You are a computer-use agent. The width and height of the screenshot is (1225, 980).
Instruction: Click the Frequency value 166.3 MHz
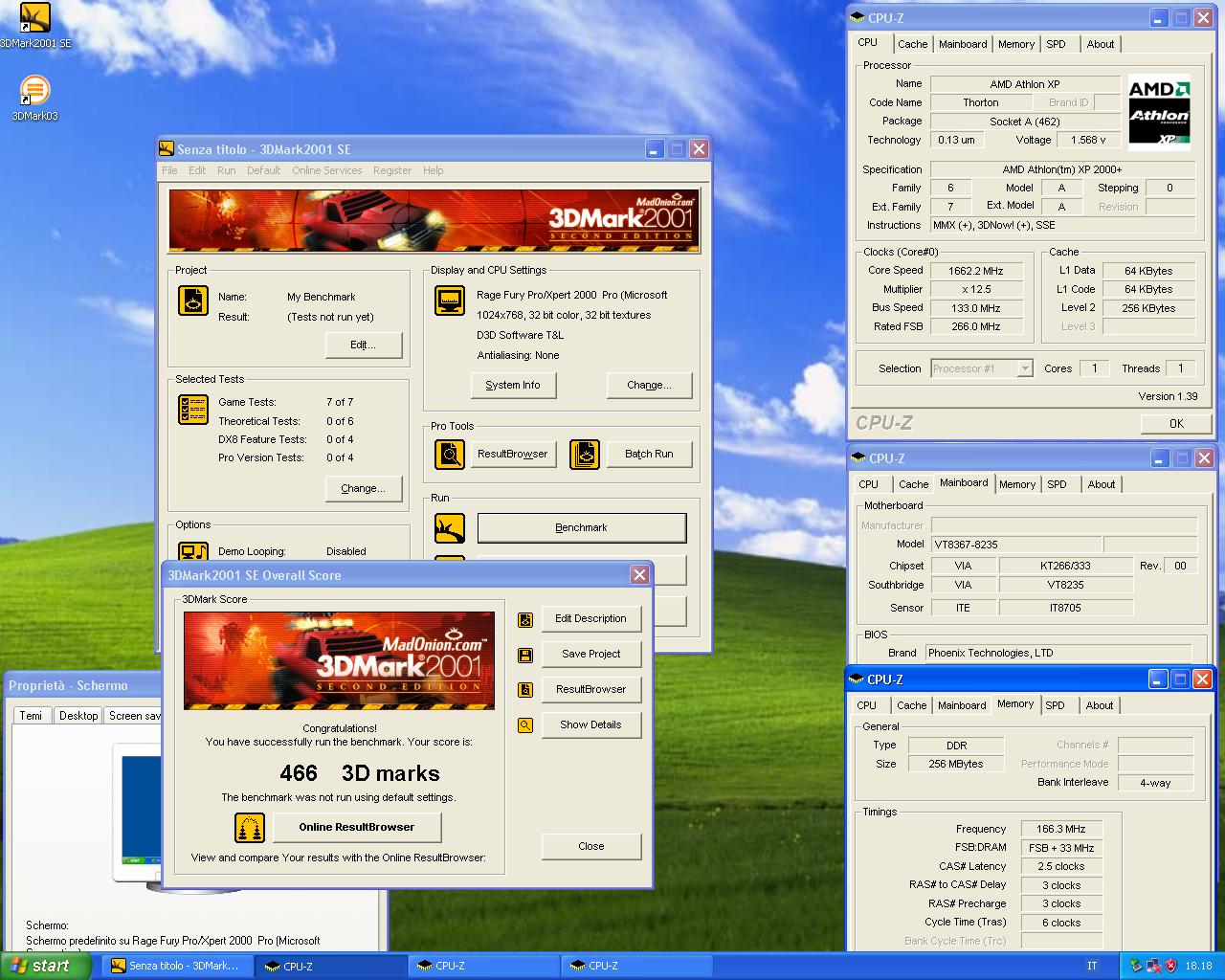click(x=1061, y=830)
